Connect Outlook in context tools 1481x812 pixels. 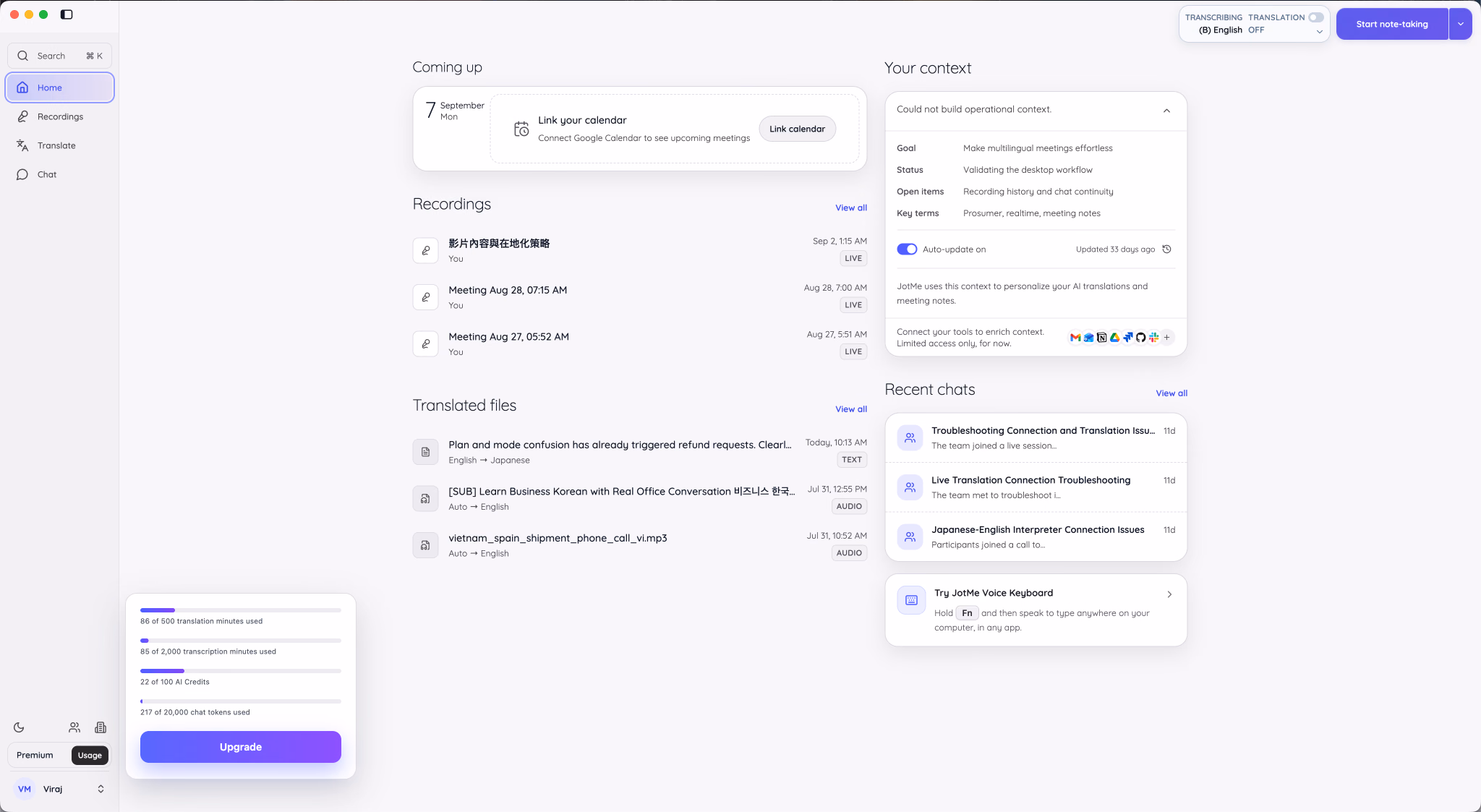[x=1088, y=338]
